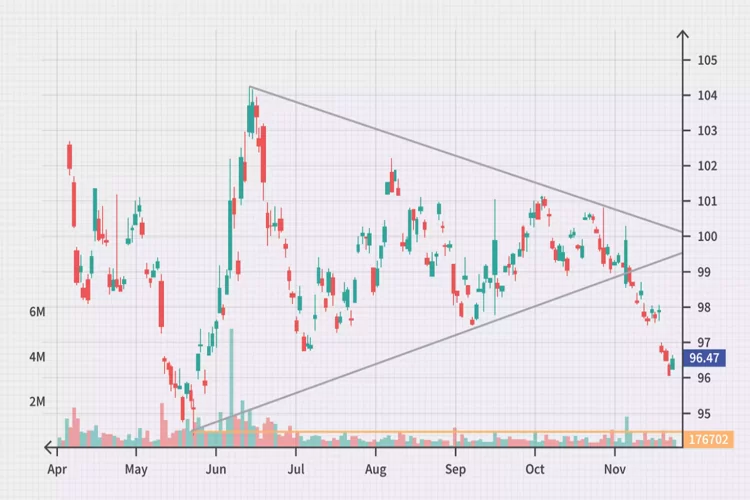750x500 pixels.
Task: Click the tallest green volume bar in June
Action: 232,388
